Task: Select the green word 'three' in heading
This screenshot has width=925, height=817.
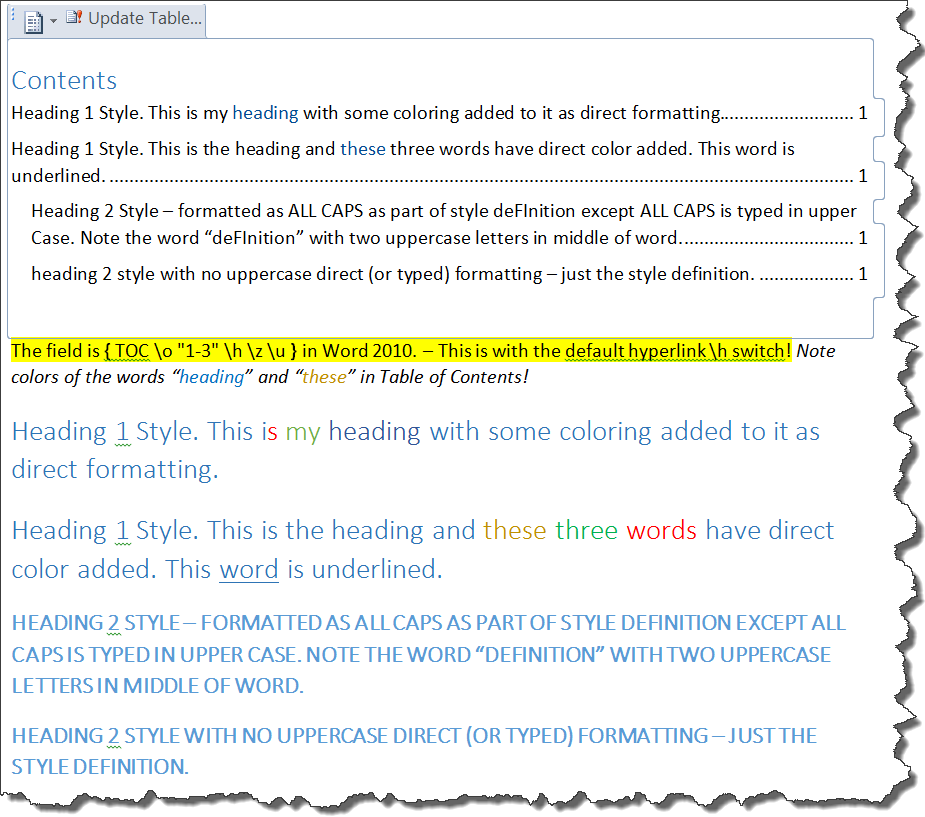Action: tap(590, 530)
